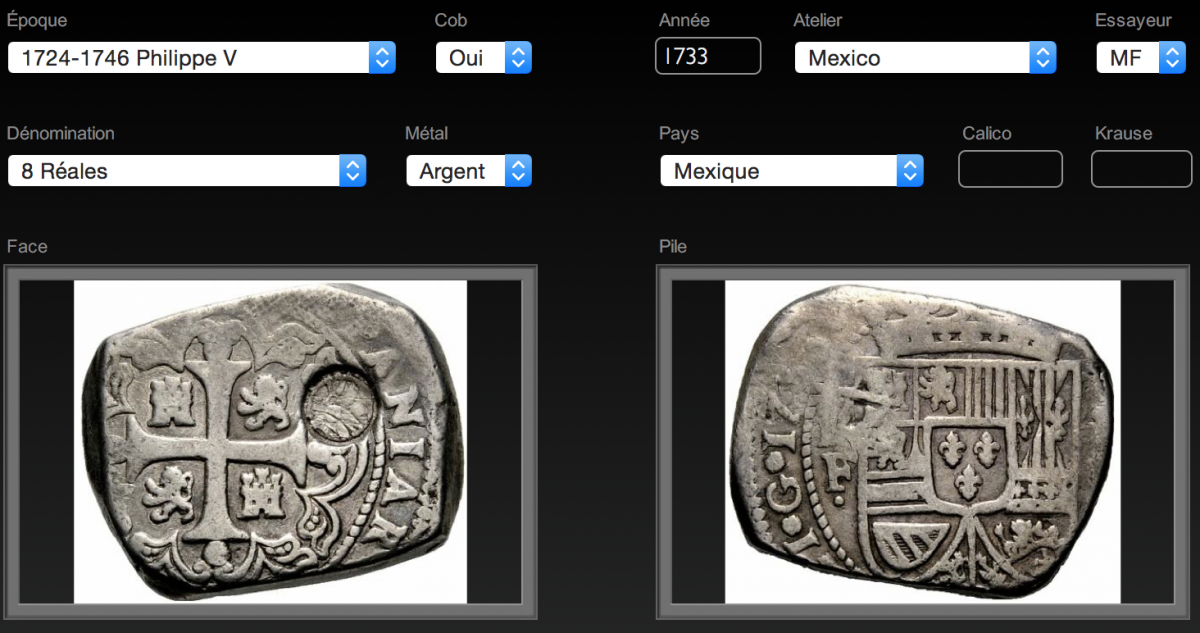The image size is (1200, 633).
Task: Open the Atelier dropdown showing Mexico
Action: [x=925, y=57]
